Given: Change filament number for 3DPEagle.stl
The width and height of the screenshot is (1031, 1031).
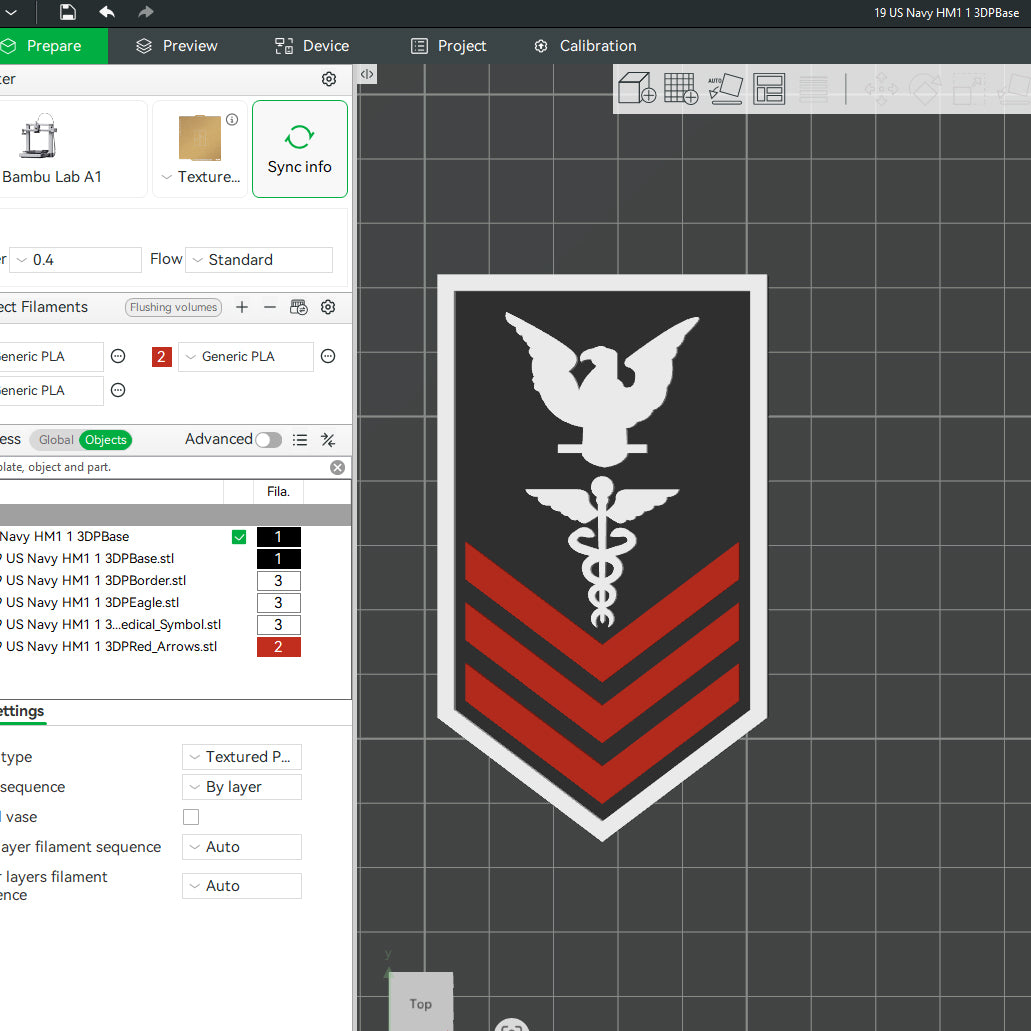Looking at the screenshot, I should 279,603.
